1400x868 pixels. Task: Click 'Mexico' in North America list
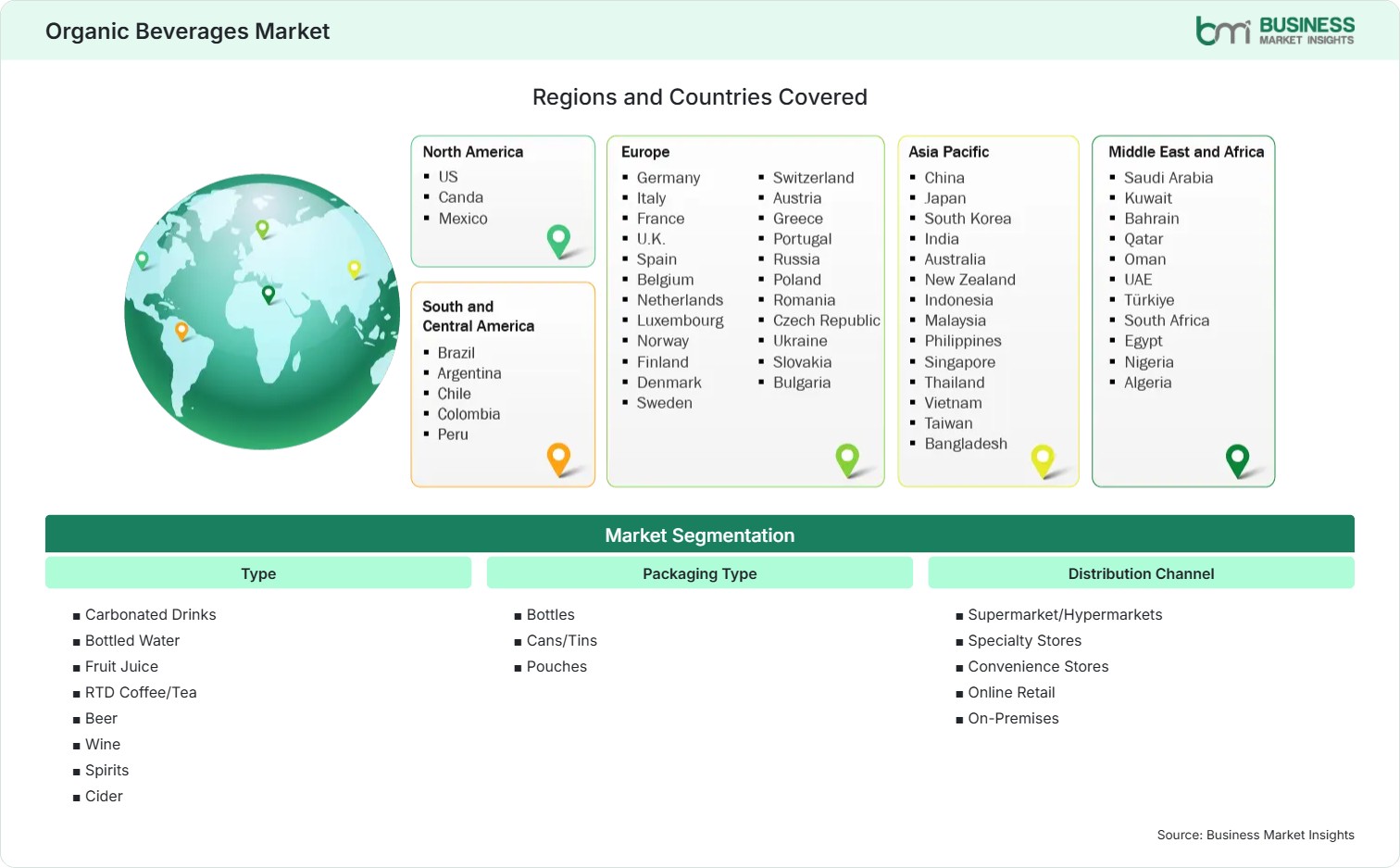click(463, 219)
